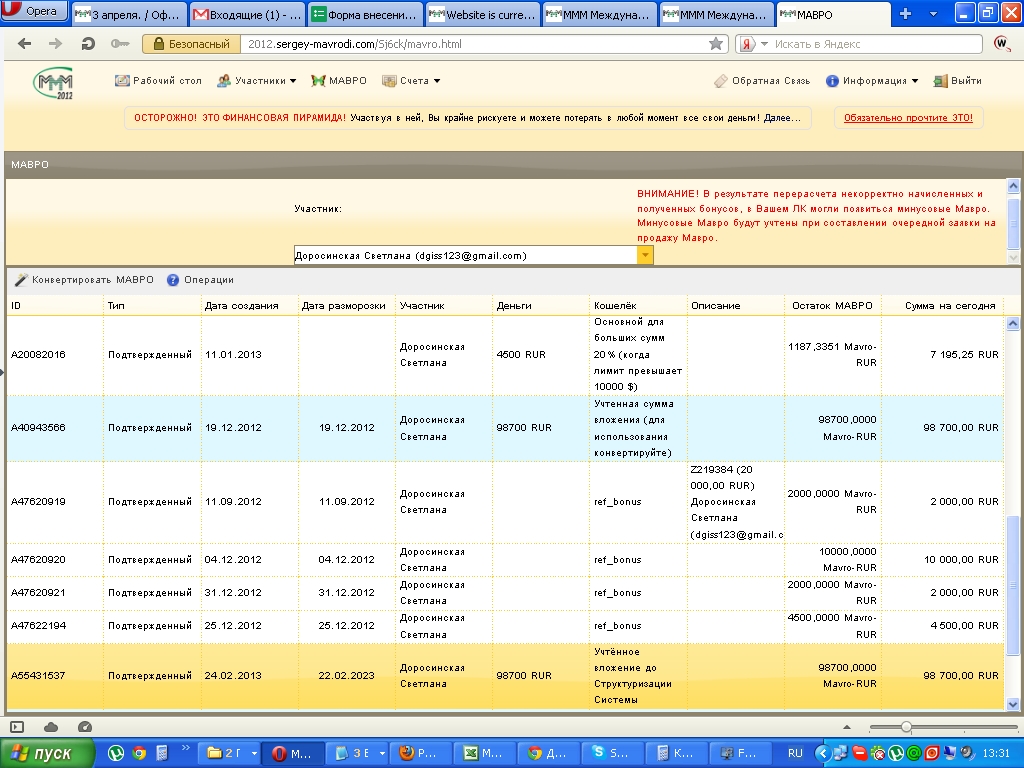The image size is (1024, 768).
Task: Launch uTorrent from quick launch
Action: coord(116,753)
